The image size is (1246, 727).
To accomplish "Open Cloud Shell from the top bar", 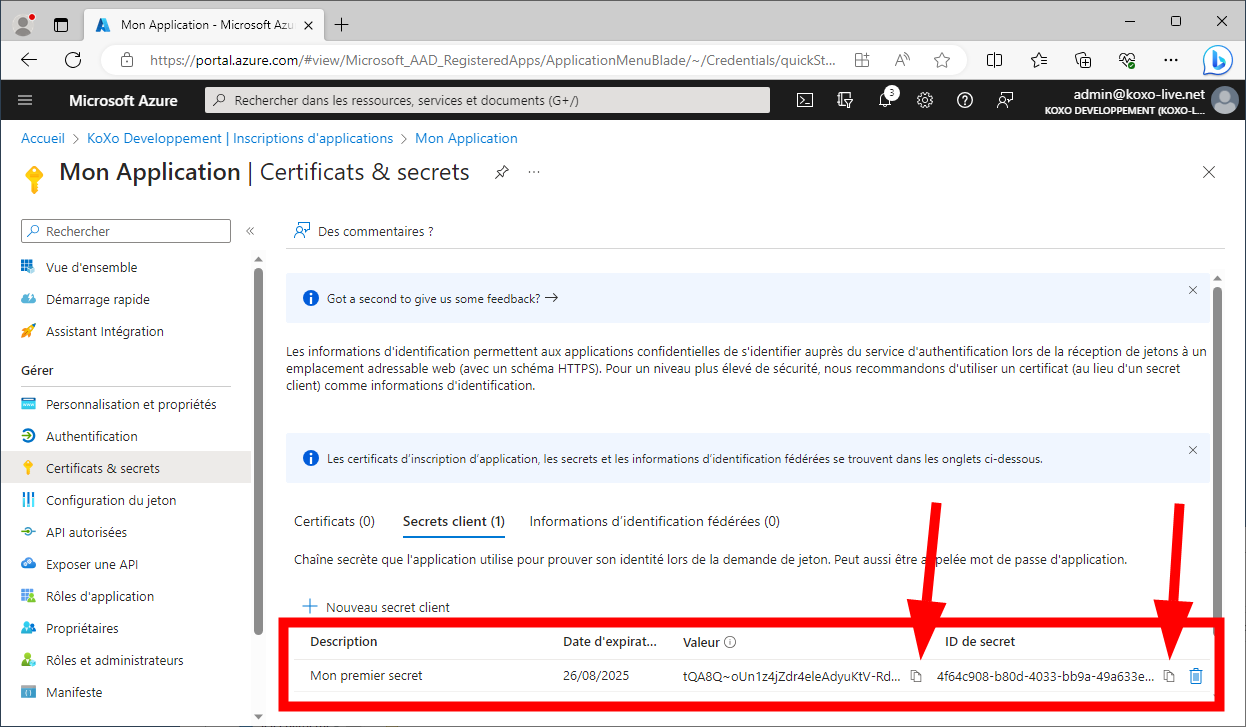I will click(x=805, y=100).
